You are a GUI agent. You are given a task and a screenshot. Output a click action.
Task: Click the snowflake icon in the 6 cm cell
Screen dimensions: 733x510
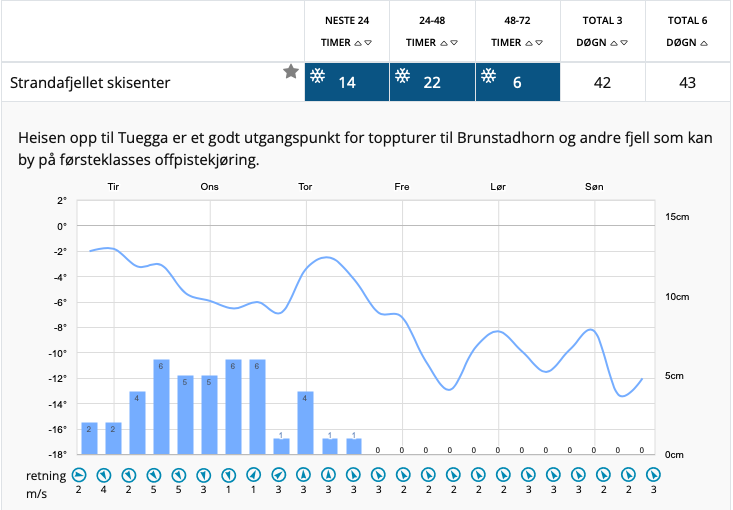[488, 77]
